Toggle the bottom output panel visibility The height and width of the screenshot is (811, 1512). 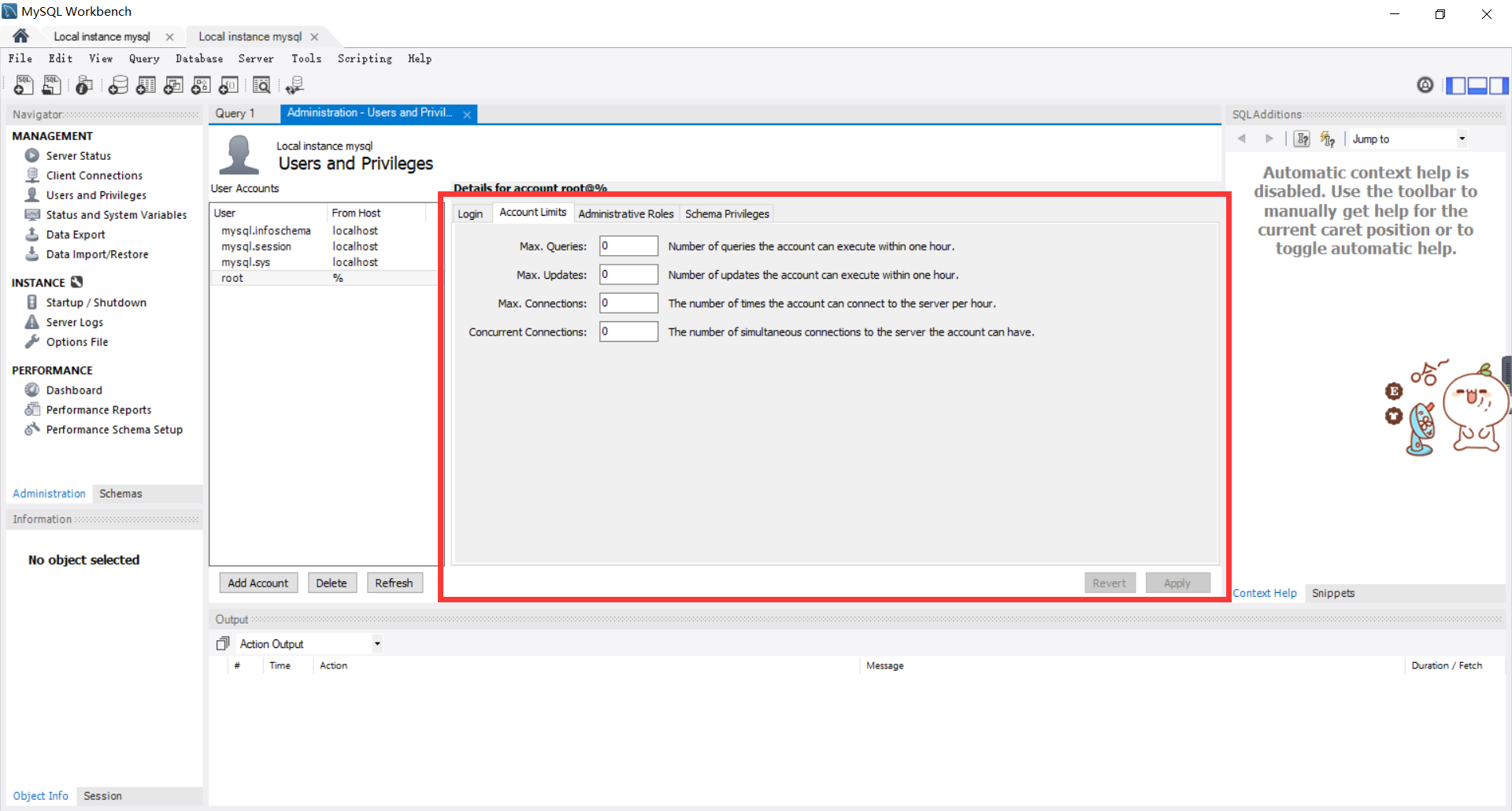pyautogui.click(x=1477, y=85)
